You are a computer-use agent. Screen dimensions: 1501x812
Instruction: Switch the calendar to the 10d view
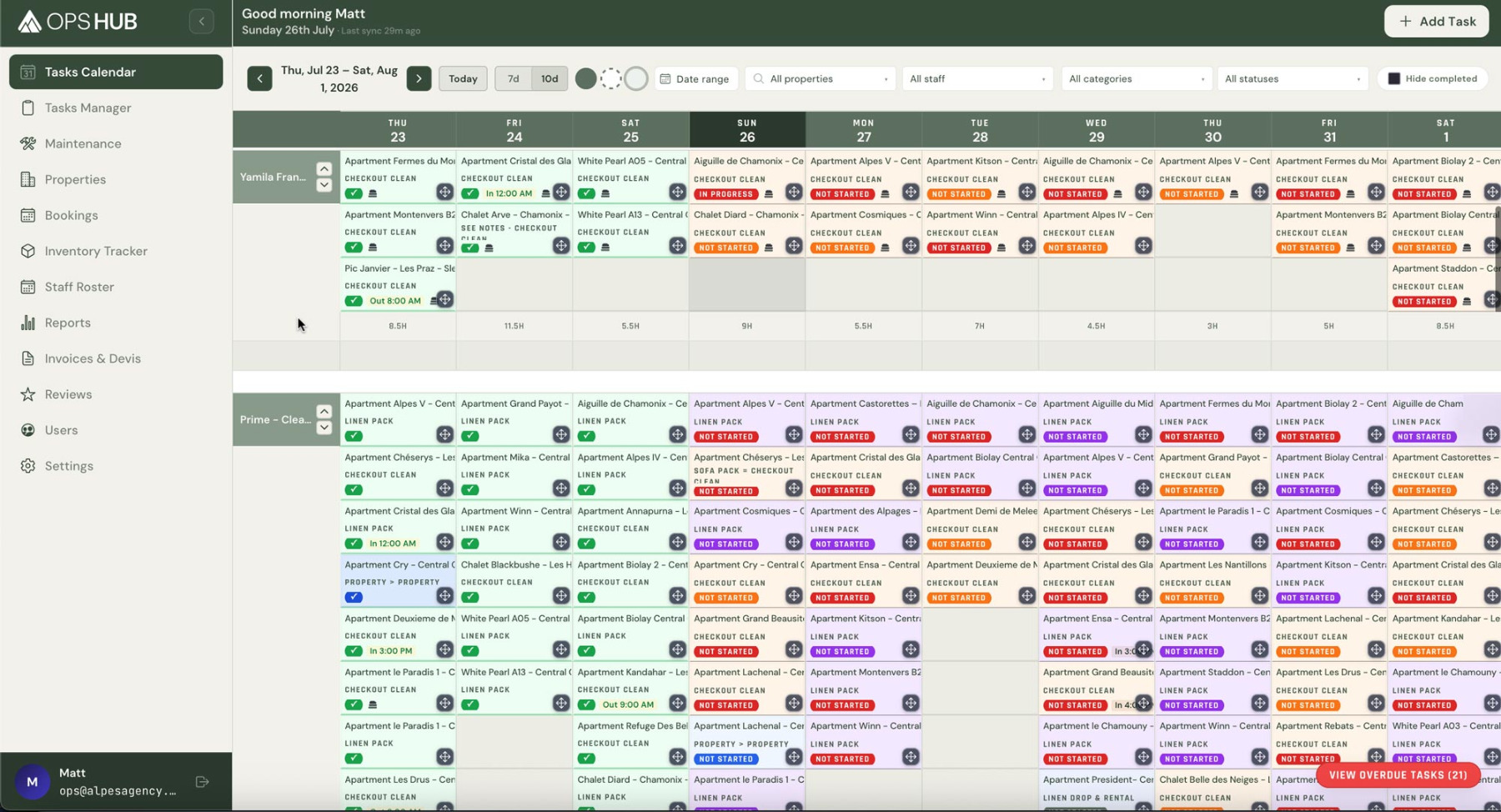(550, 78)
